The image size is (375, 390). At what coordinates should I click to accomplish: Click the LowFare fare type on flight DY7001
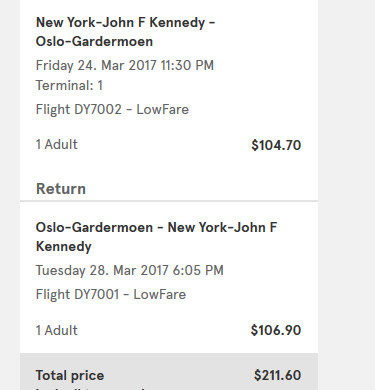tap(160, 295)
